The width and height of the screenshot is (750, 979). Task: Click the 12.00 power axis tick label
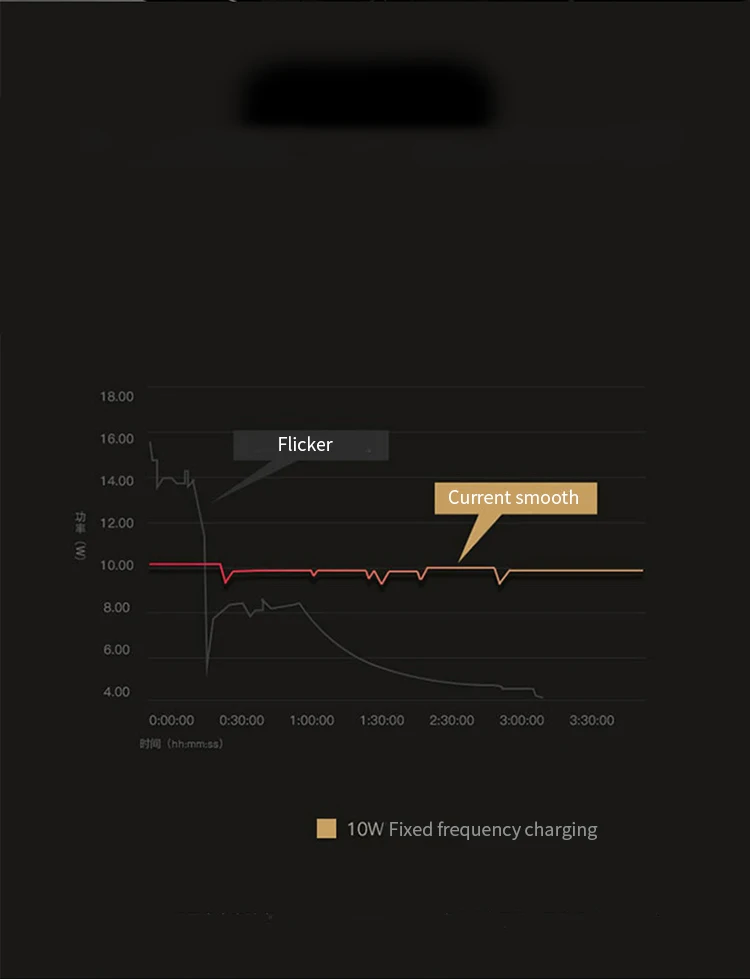click(117, 523)
